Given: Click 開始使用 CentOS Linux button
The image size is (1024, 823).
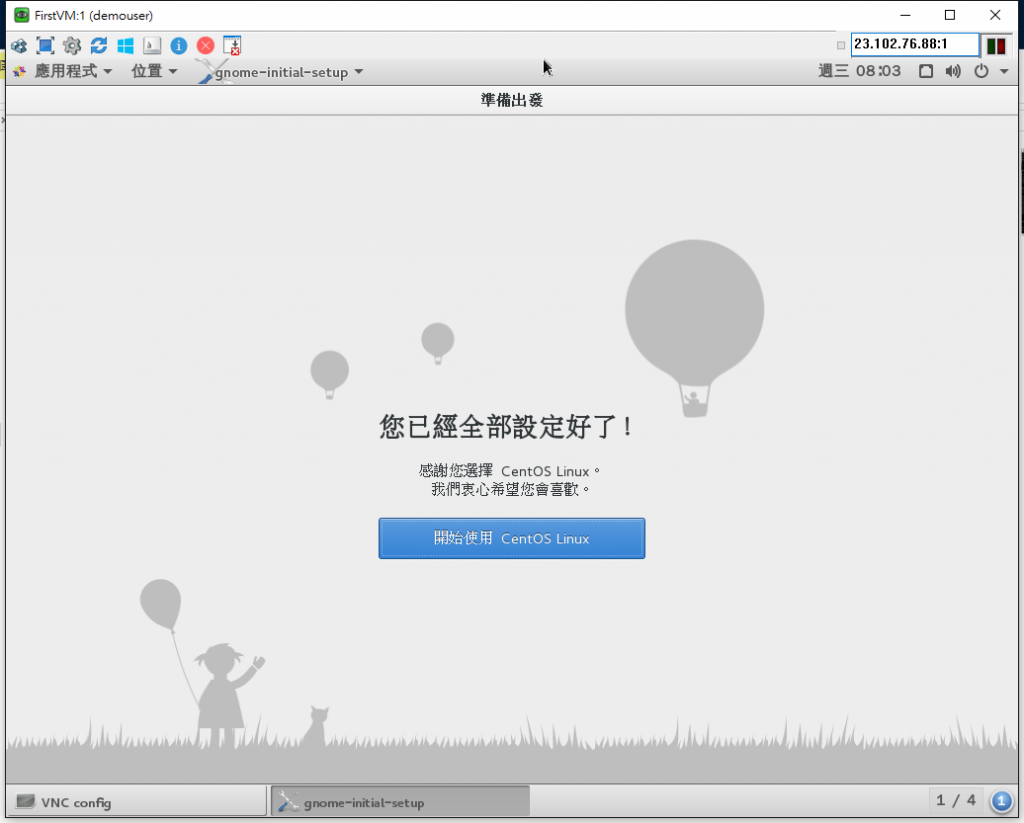Looking at the screenshot, I should tap(512, 538).
